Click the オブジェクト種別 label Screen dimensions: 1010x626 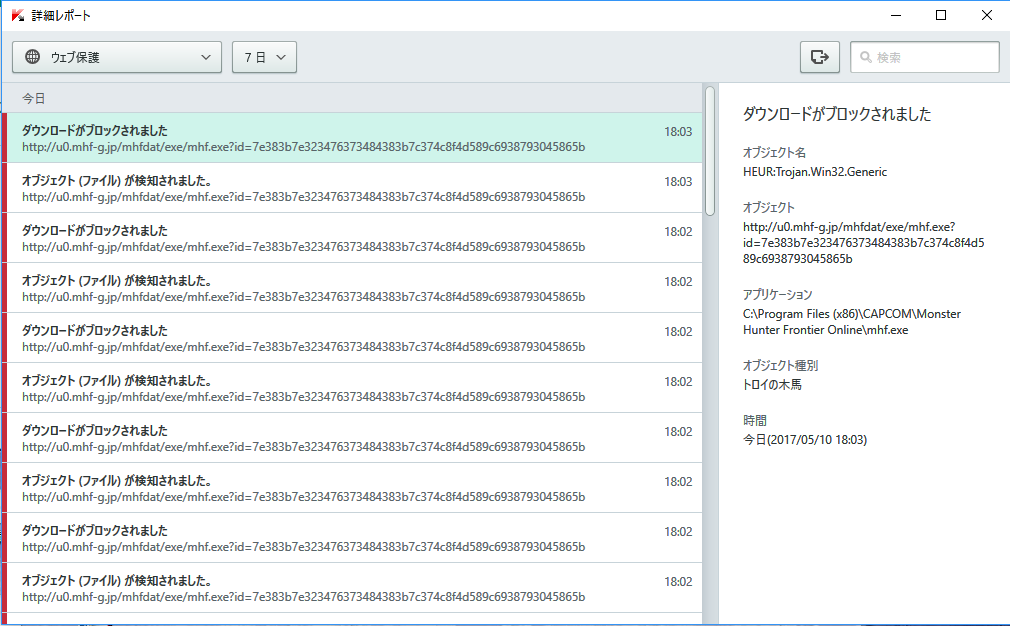pos(780,365)
